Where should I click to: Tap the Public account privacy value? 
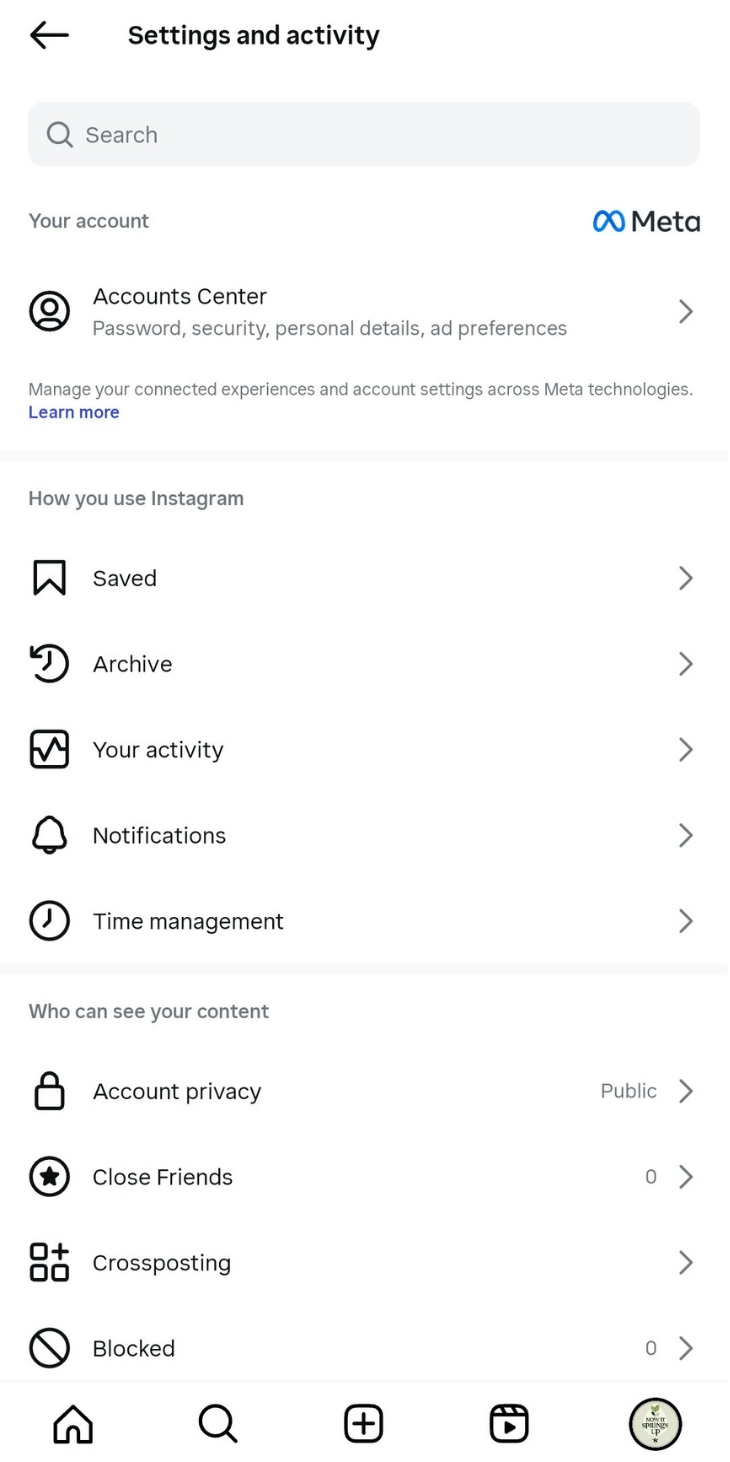[x=628, y=1091]
